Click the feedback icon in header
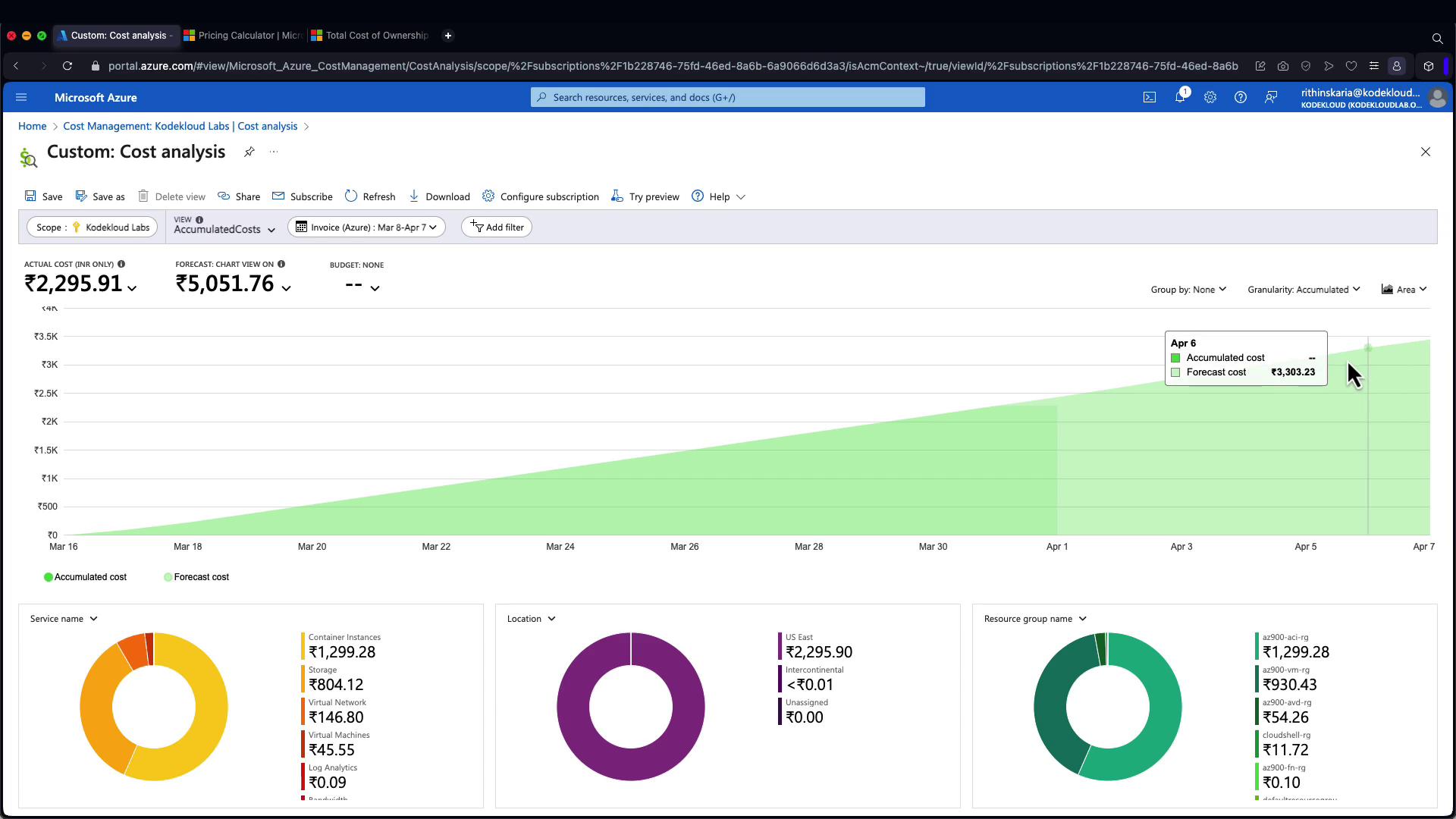The image size is (1456, 819). pos(1271,97)
